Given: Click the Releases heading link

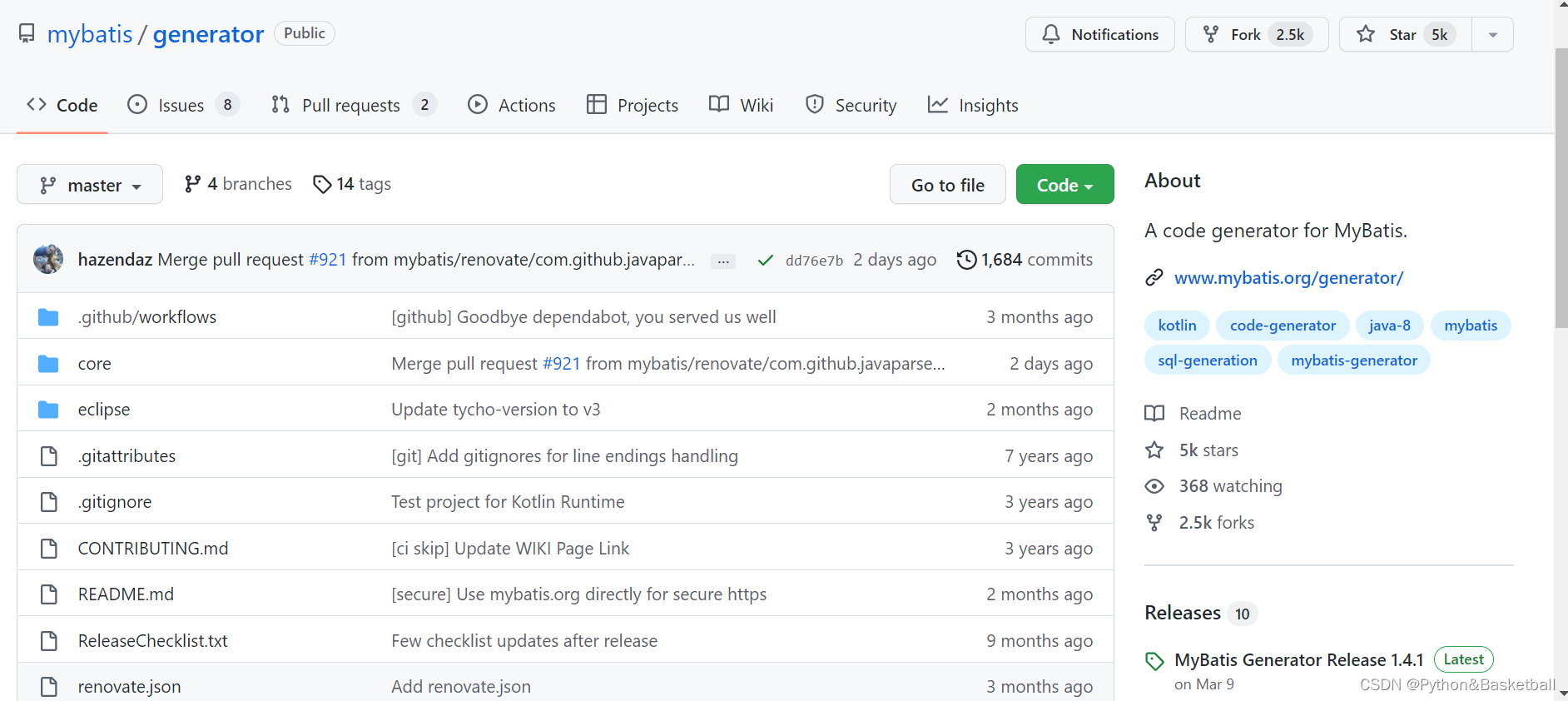Looking at the screenshot, I should (x=1183, y=613).
